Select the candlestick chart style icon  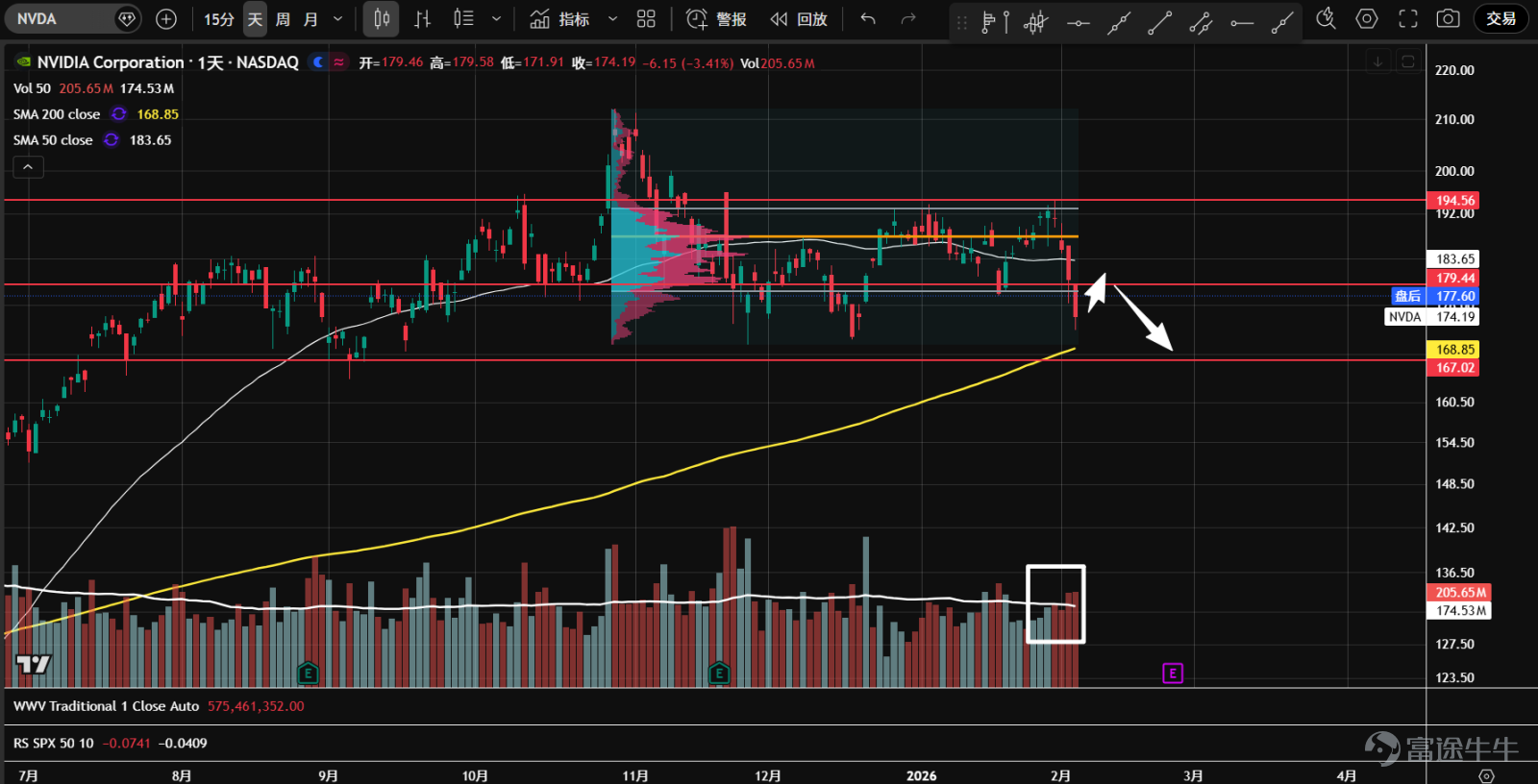click(382, 18)
